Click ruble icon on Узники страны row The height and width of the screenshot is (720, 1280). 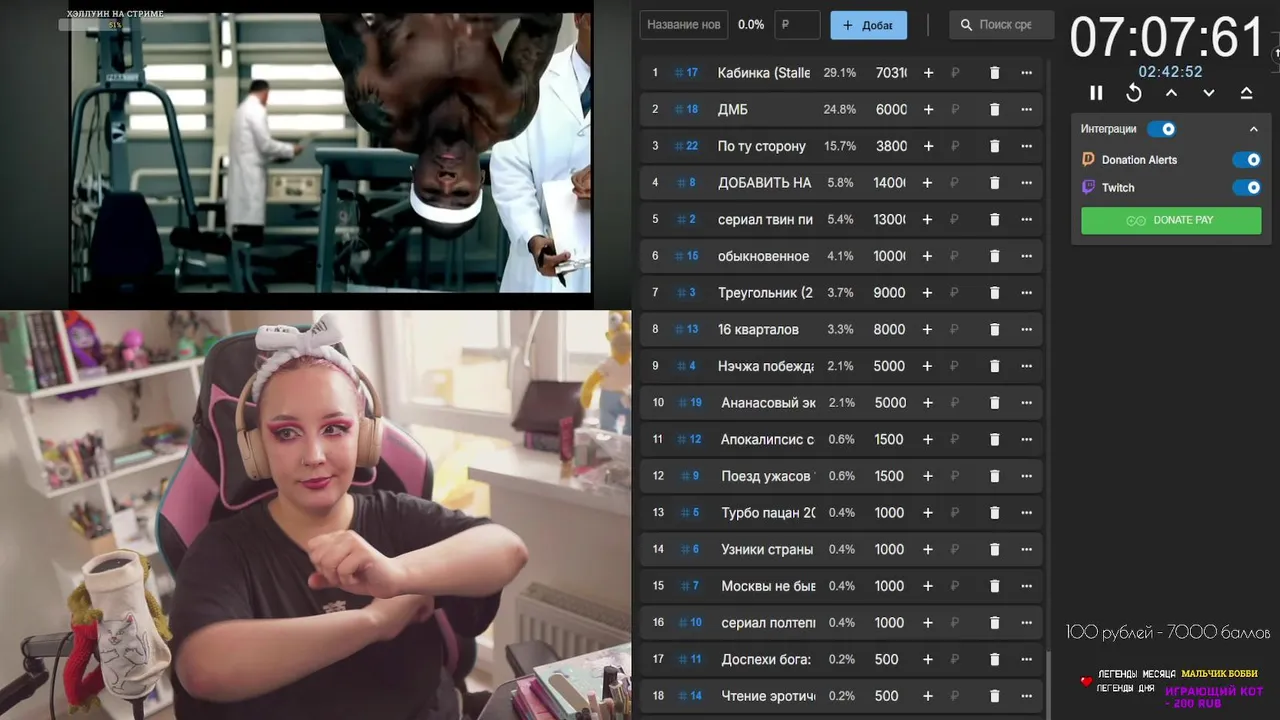click(x=955, y=549)
